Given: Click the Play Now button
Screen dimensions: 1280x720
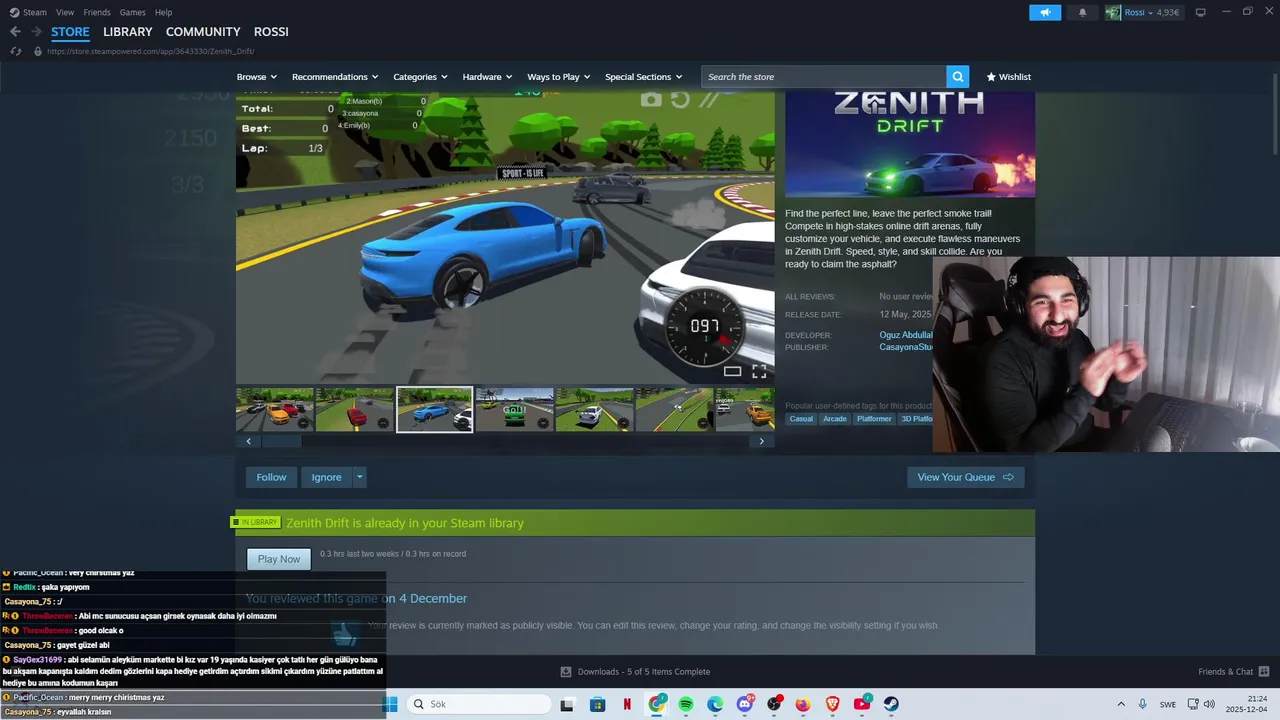Looking at the screenshot, I should pyautogui.click(x=279, y=559).
